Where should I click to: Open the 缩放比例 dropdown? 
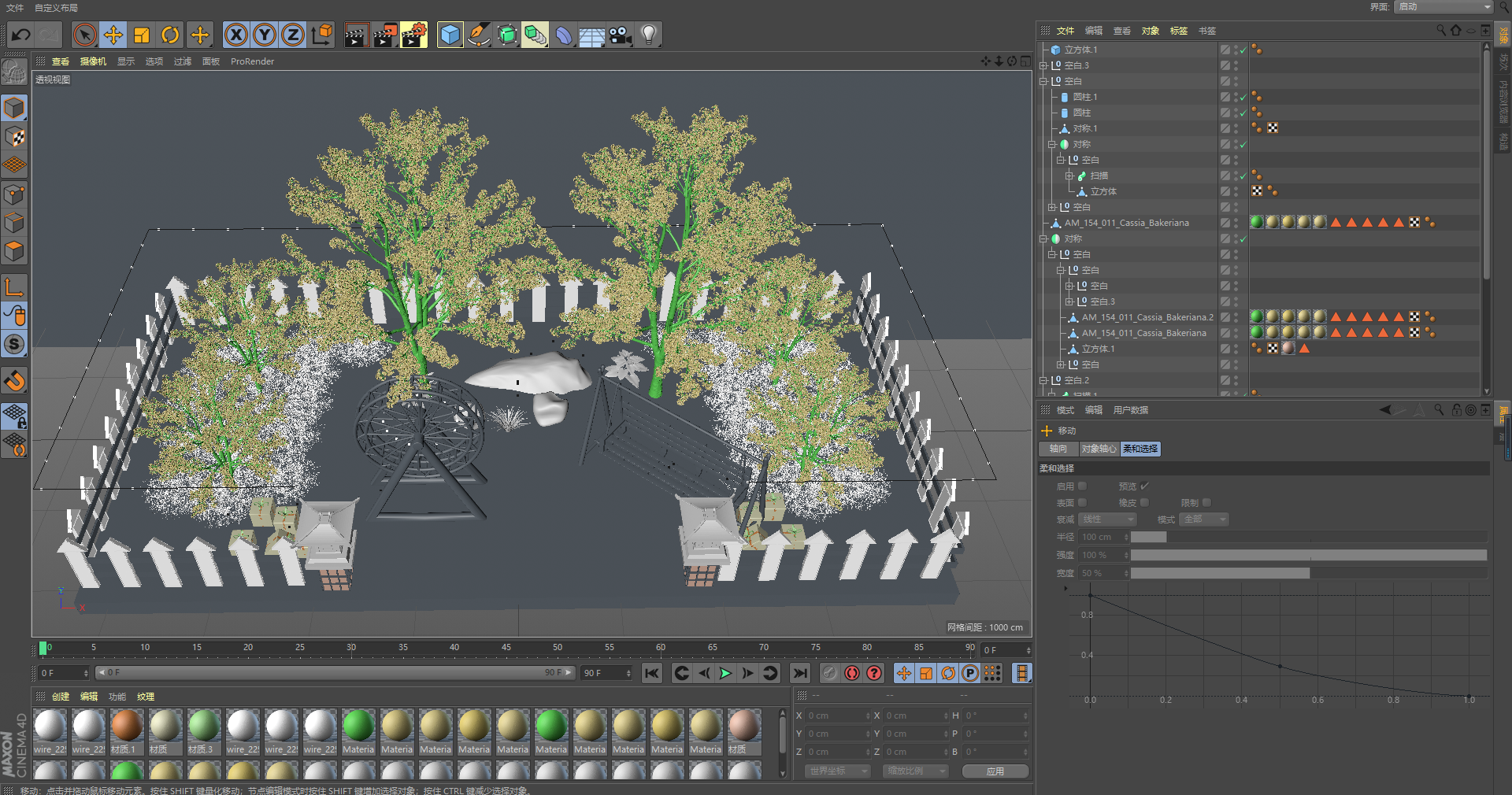point(916,771)
